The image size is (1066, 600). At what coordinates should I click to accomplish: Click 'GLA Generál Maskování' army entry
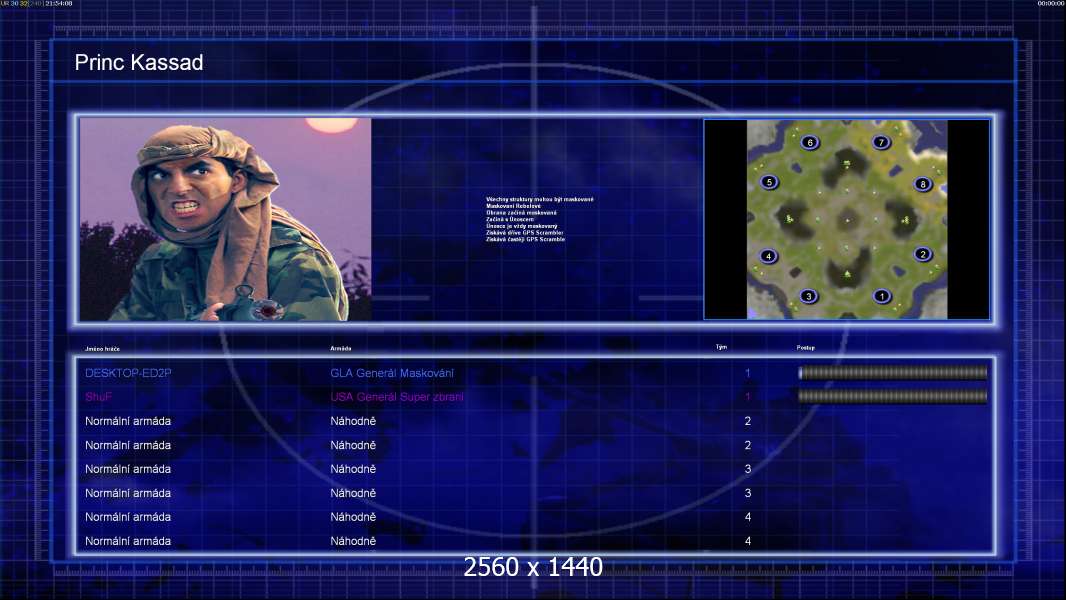coord(392,373)
